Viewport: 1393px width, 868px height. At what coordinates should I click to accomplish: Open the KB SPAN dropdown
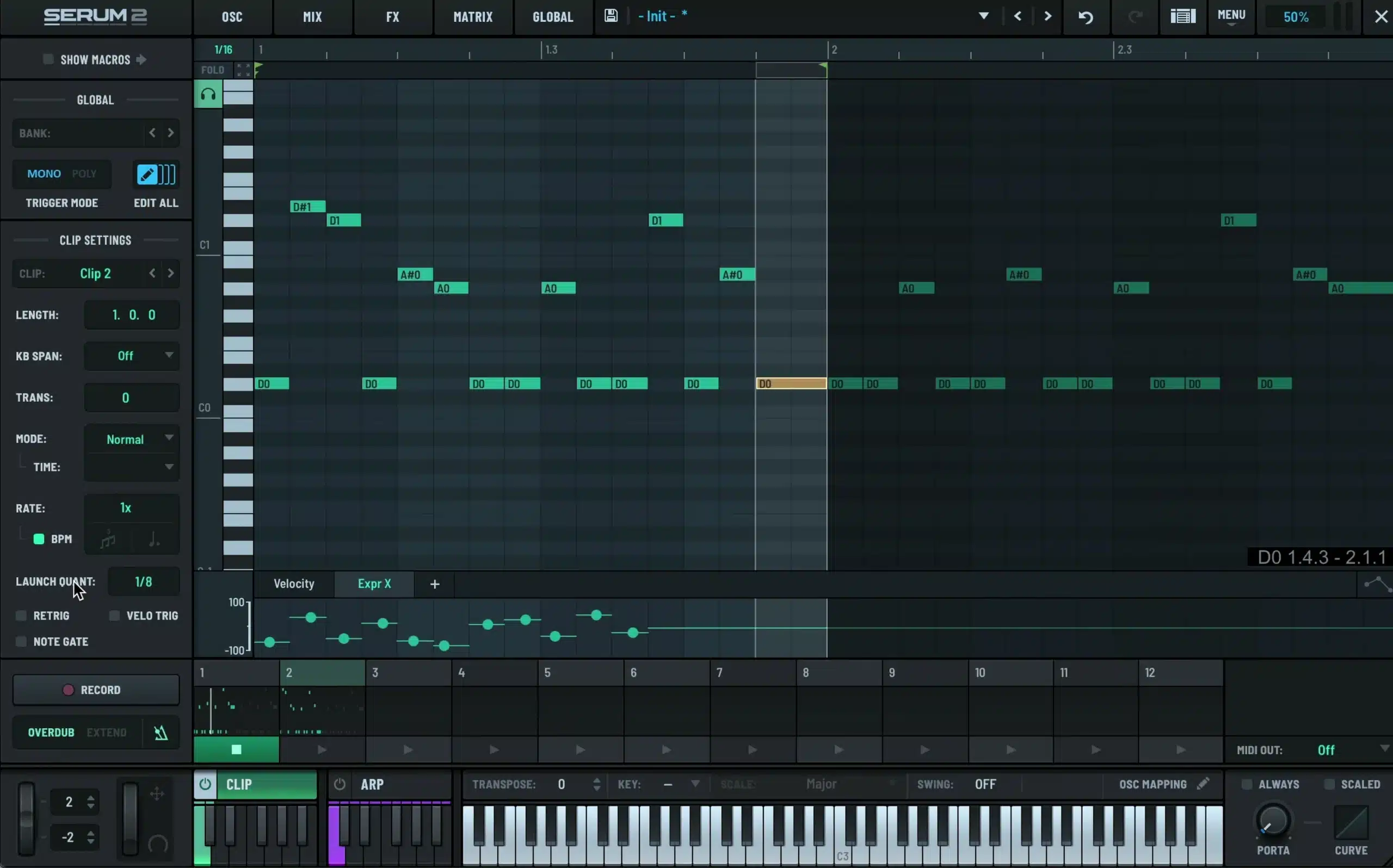[x=132, y=356]
